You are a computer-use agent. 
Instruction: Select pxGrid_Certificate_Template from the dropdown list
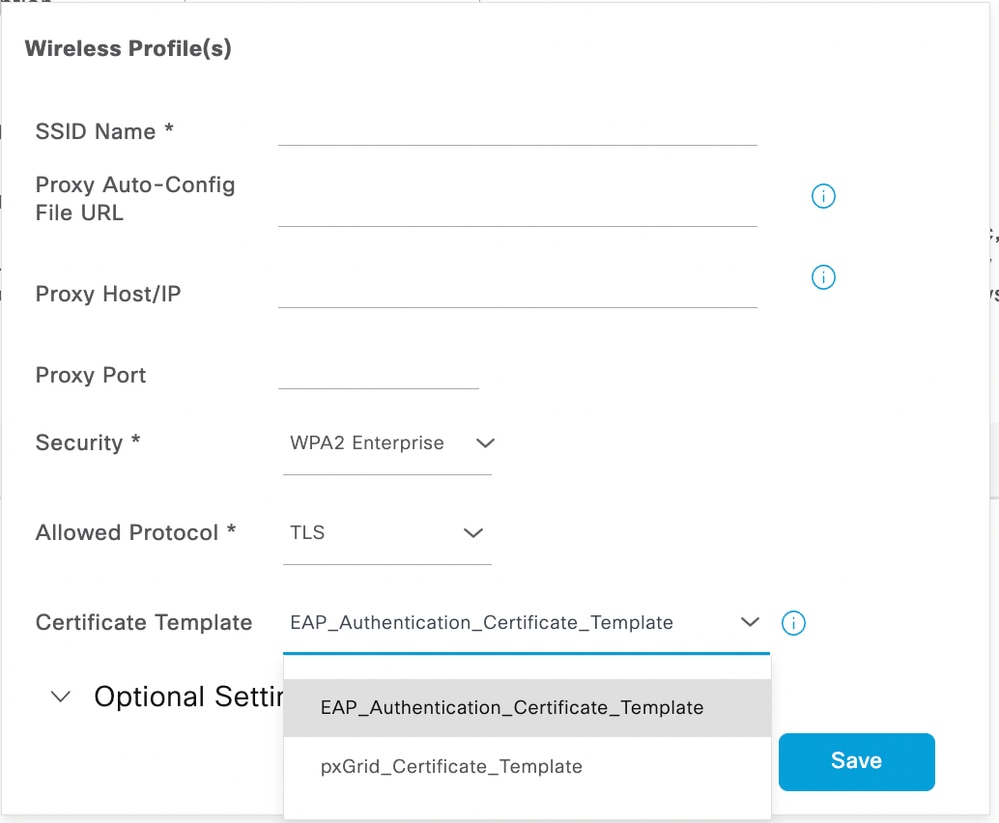point(452,766)
